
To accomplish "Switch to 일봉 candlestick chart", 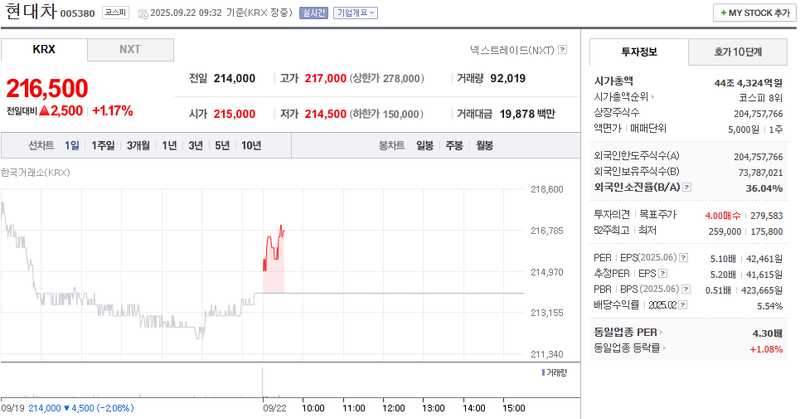I will (424, 145).
